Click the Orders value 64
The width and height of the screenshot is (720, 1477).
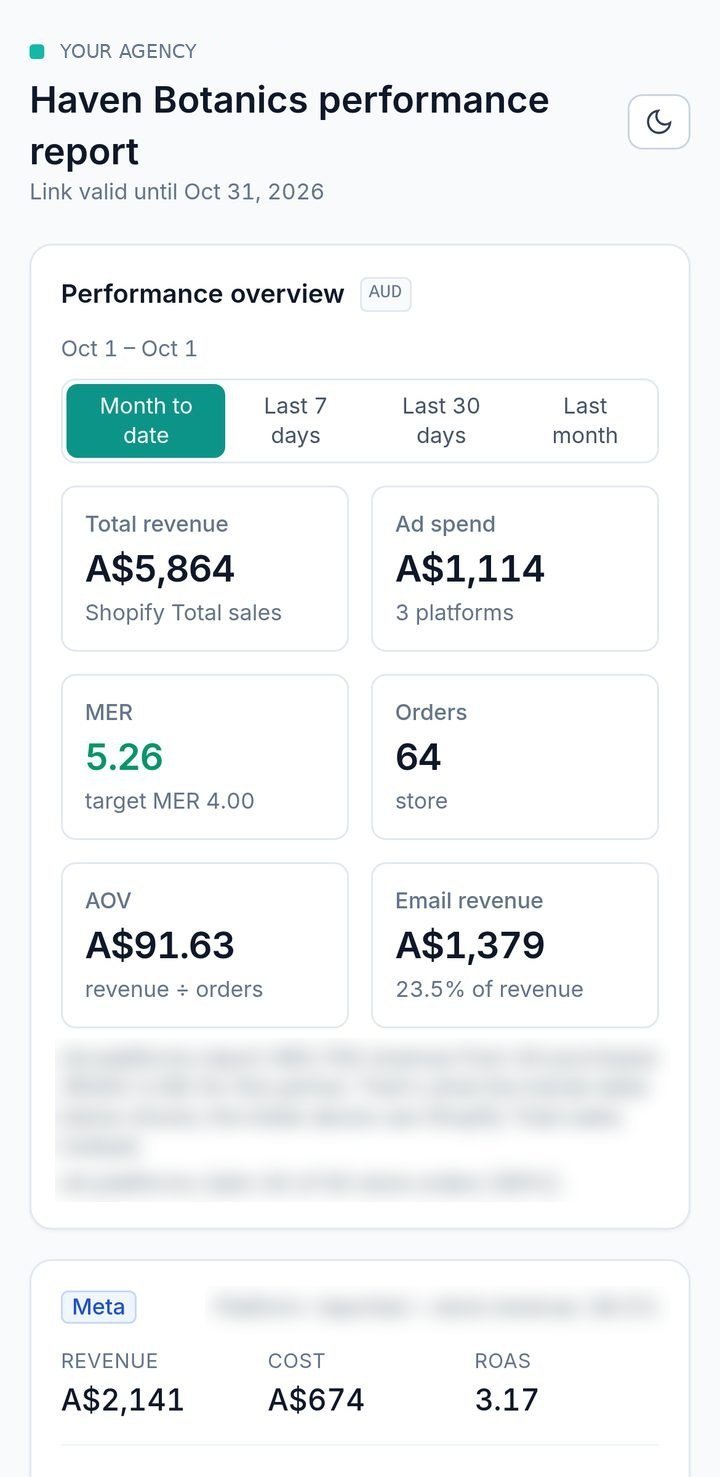tap(418, 757)
